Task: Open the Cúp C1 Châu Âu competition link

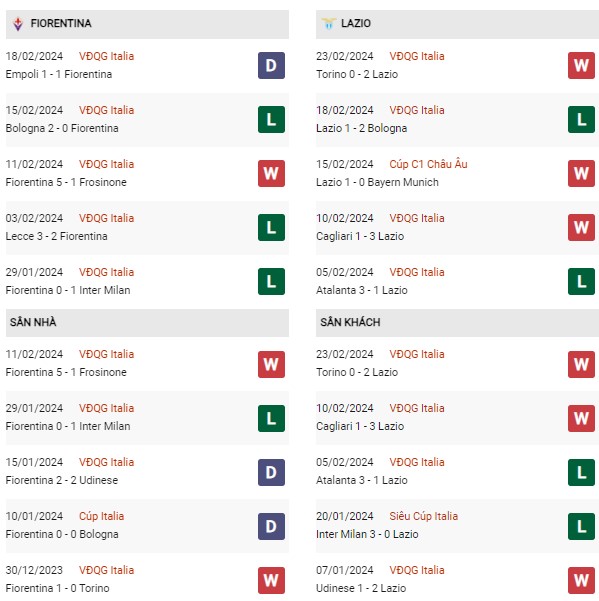Action: click(x=428, y=164)
